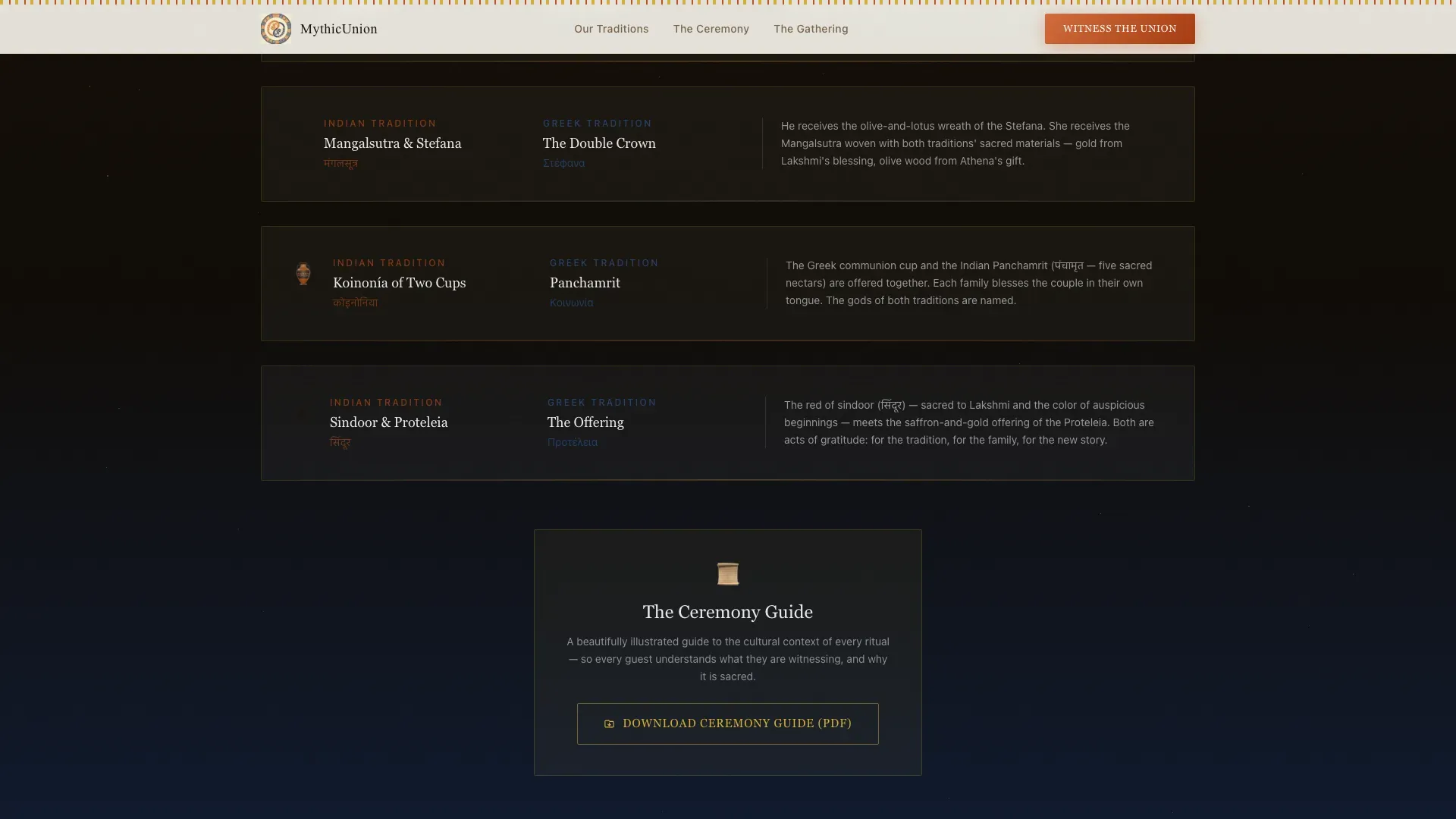Click the Greek word Προτέλεια

573,442
